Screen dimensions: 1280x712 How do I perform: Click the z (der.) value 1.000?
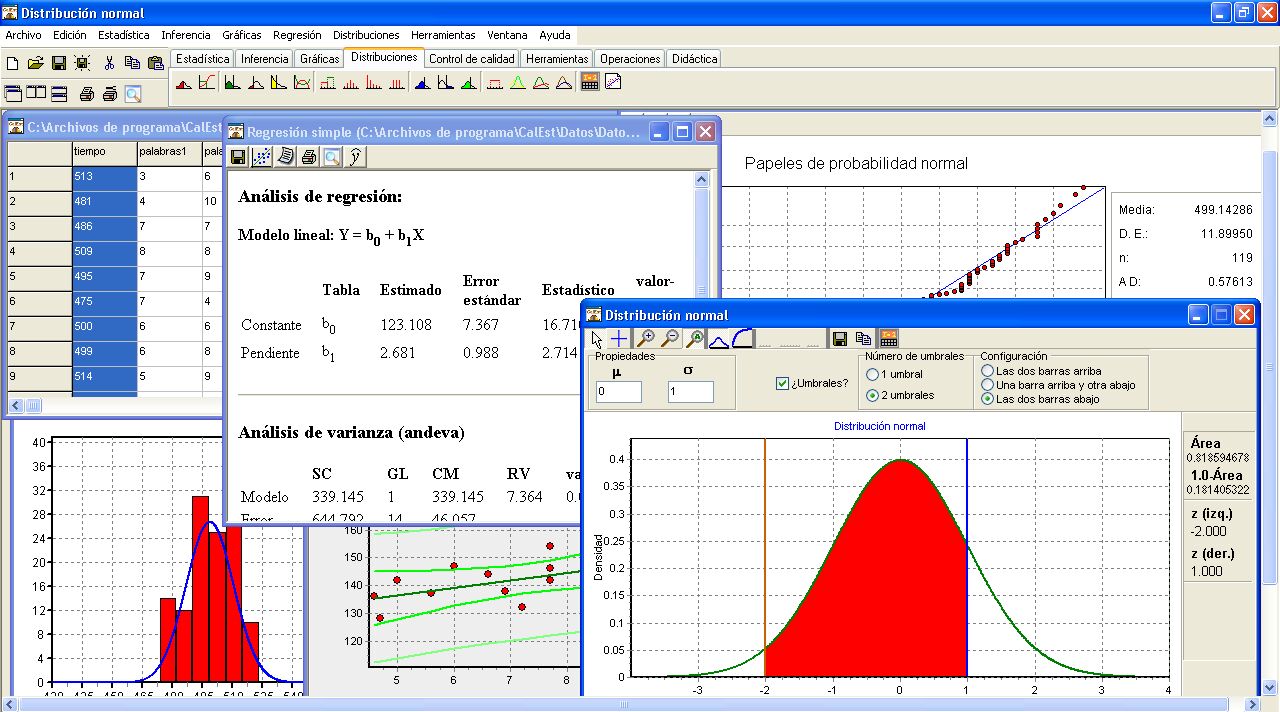(1207, 571)
